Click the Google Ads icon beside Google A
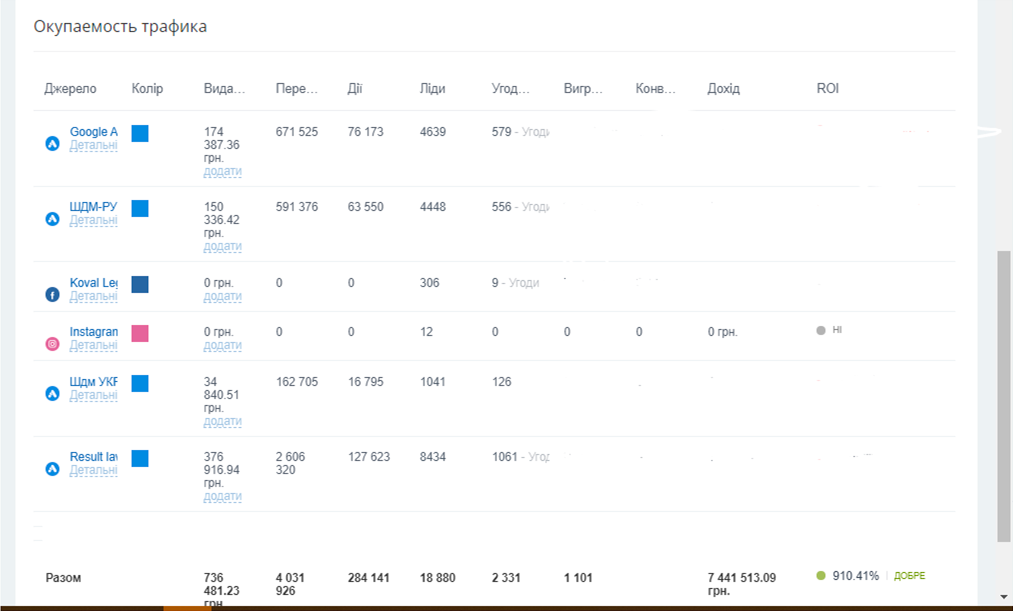 click(x=53, y=143)
